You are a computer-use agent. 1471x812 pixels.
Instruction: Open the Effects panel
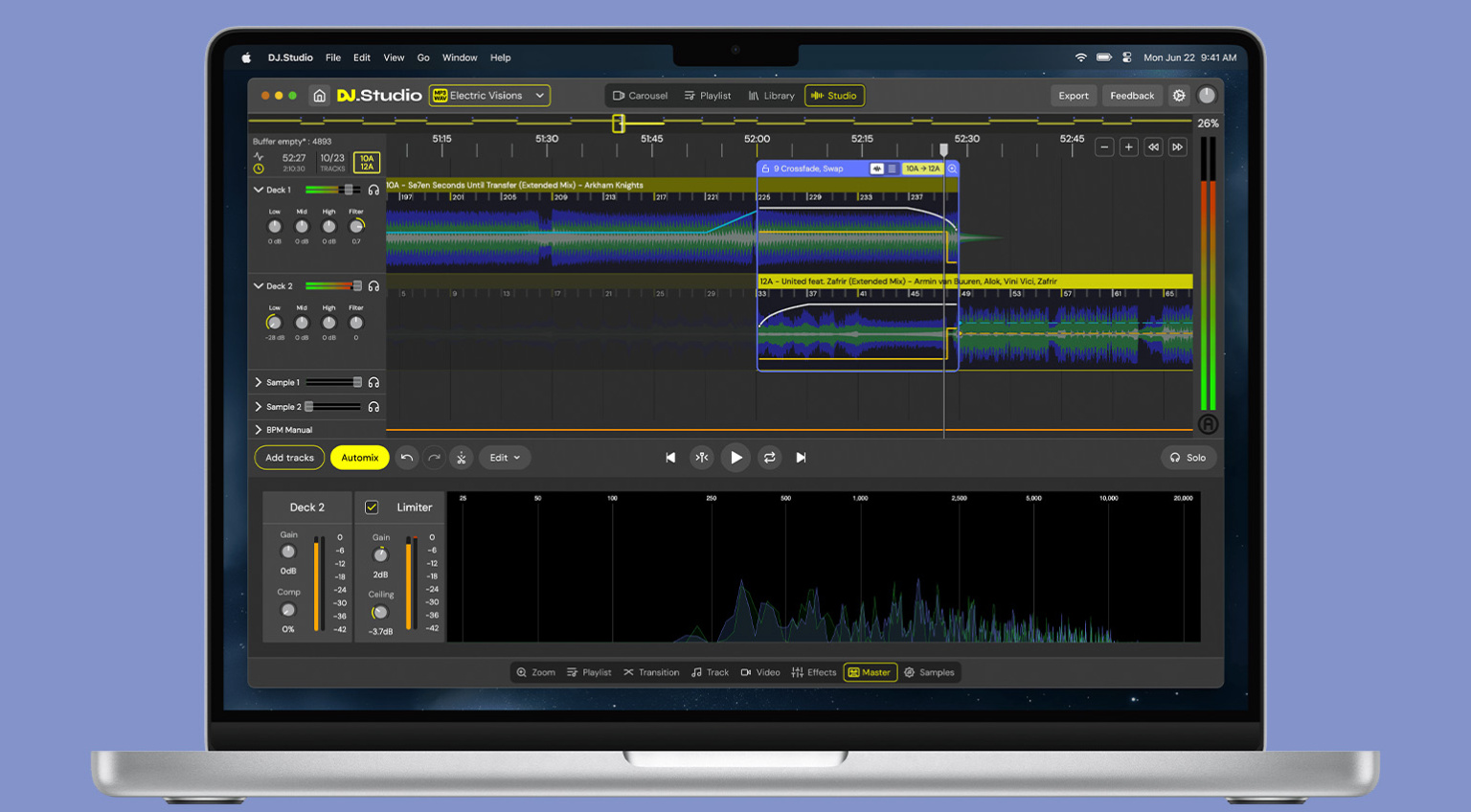(814, 671)
